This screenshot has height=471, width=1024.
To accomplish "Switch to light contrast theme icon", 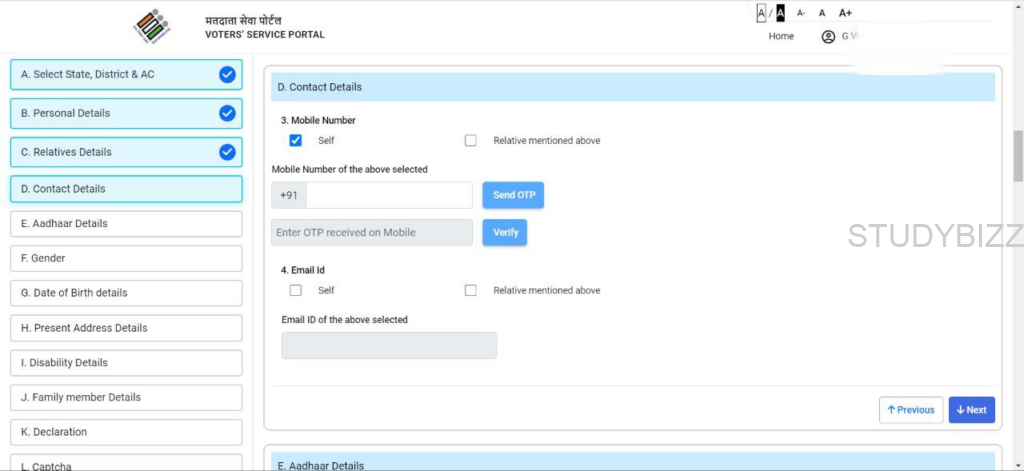I will pos(761,13).
